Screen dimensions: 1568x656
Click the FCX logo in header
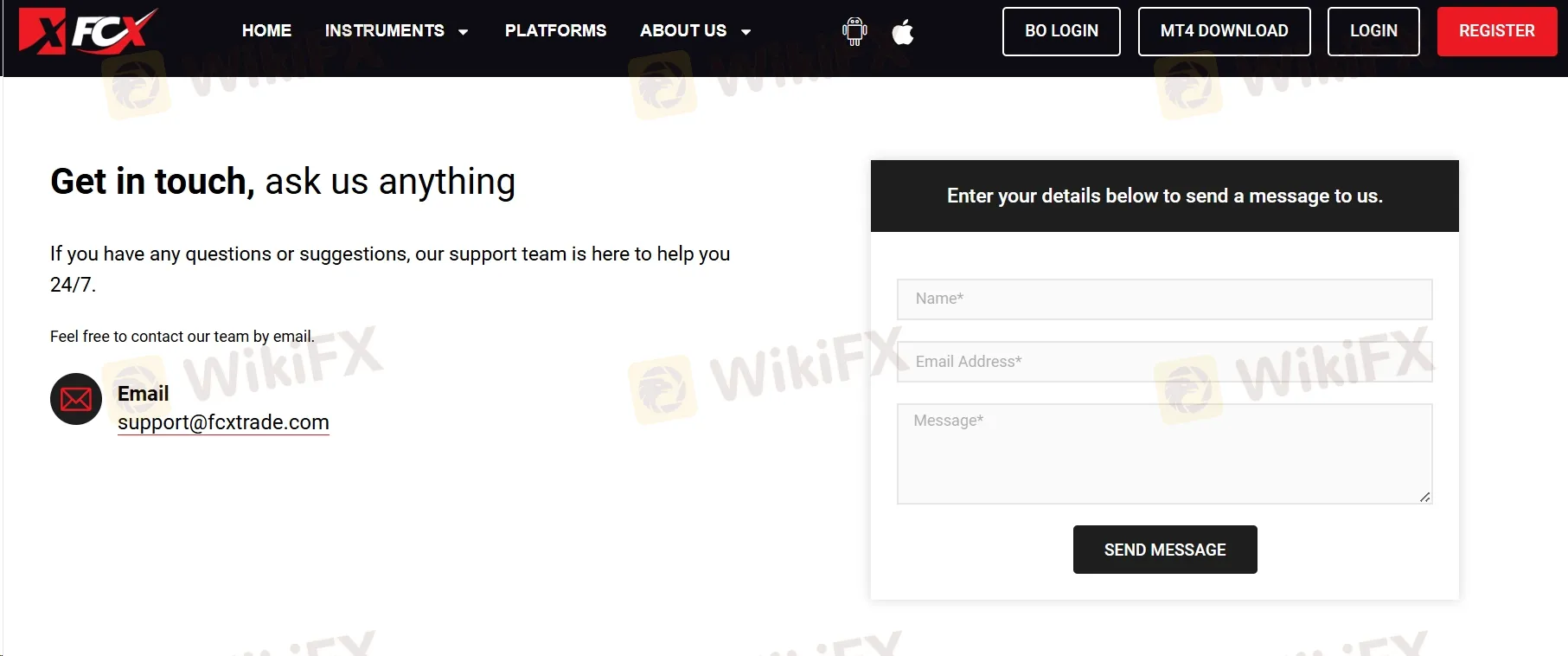[87, 31]
